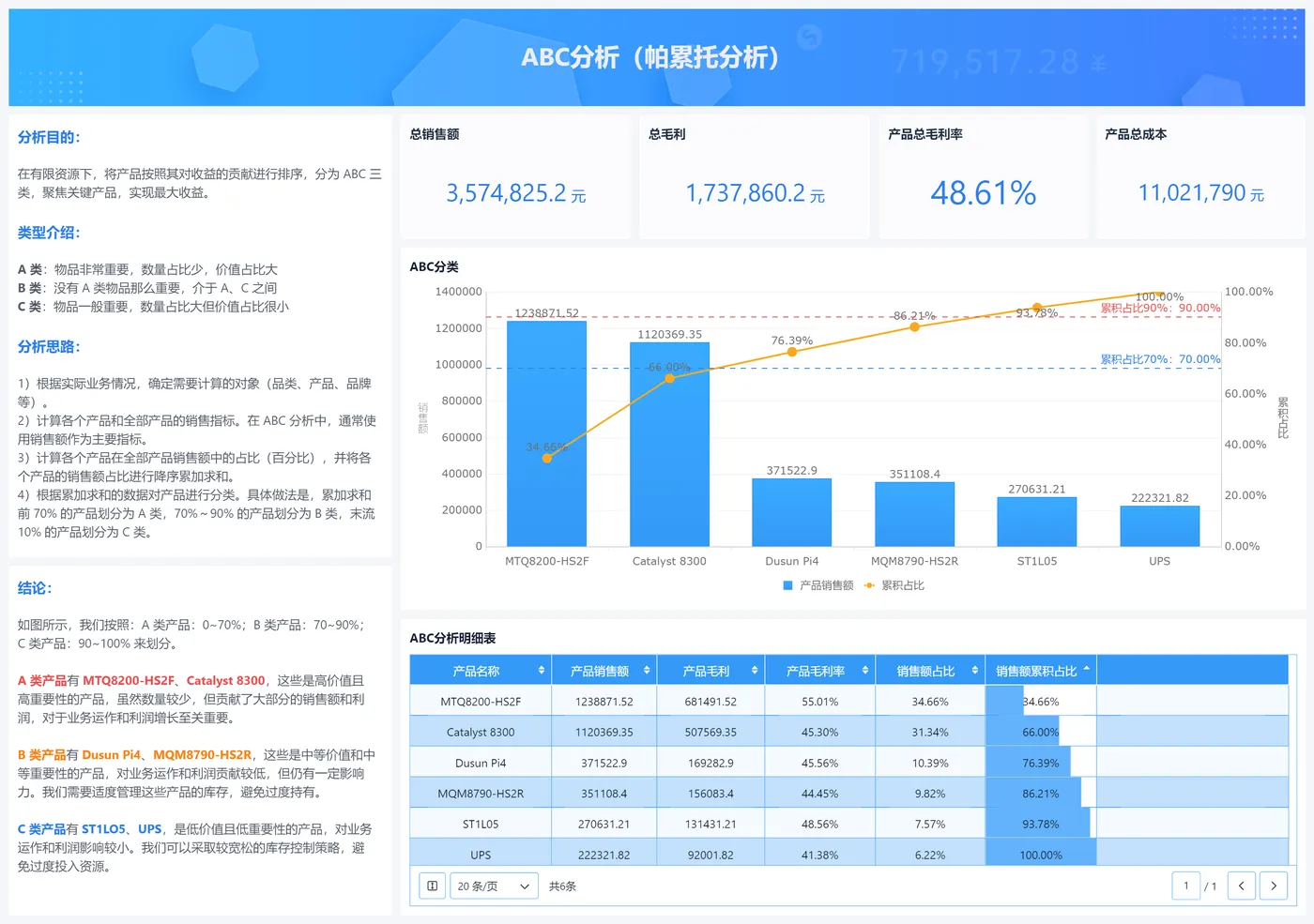Click MTQ8200-HS2F name cell in detail table
The width and height of the screenshot is (1314, 924).
[x=481, y=702]
